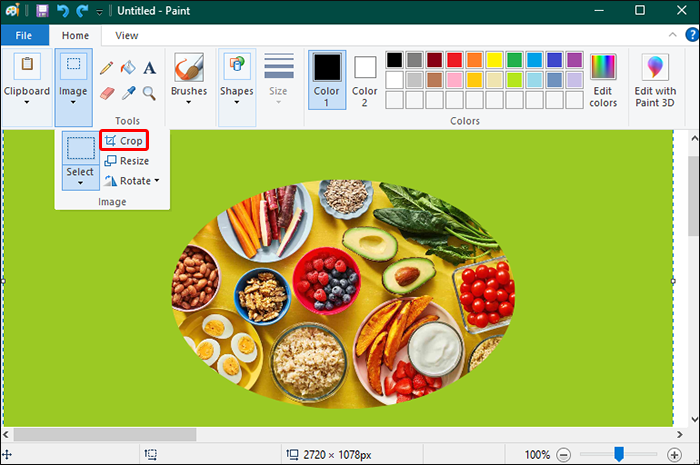Open the Brushes dropdown arrow
Image resolution: width=700 pixels, height=465 pixels.
pyautogui.click(x=189, y=102)
